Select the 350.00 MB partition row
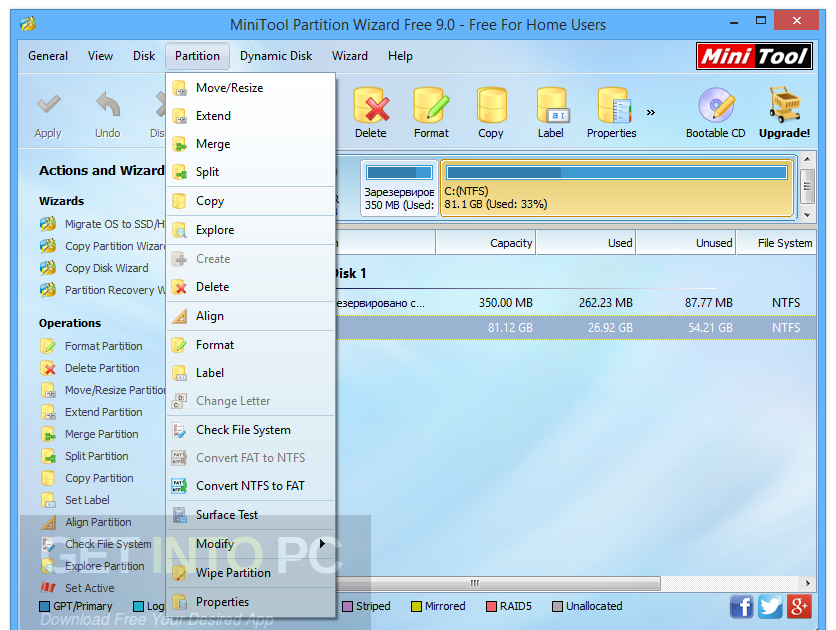Viewport: 836px width, 630px height. click(576, 303)
